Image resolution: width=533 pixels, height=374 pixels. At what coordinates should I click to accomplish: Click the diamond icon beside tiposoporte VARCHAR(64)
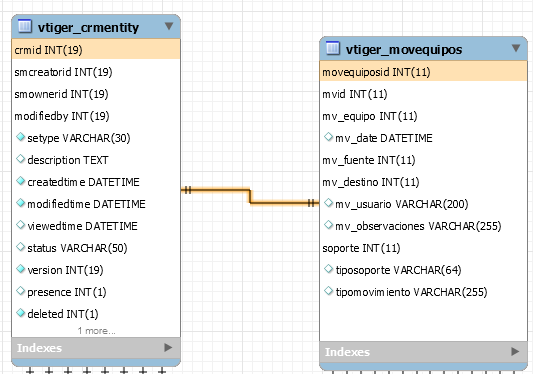328,269
